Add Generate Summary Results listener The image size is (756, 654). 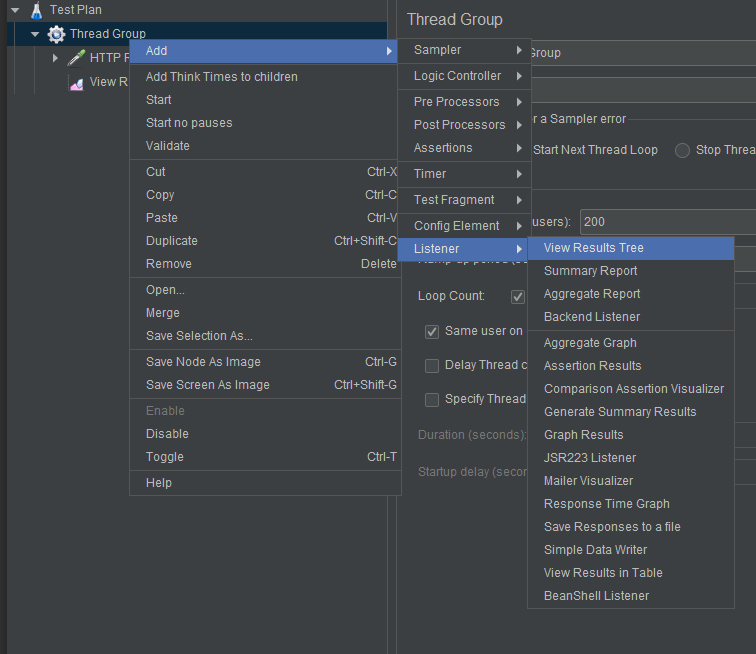point(631,412)
